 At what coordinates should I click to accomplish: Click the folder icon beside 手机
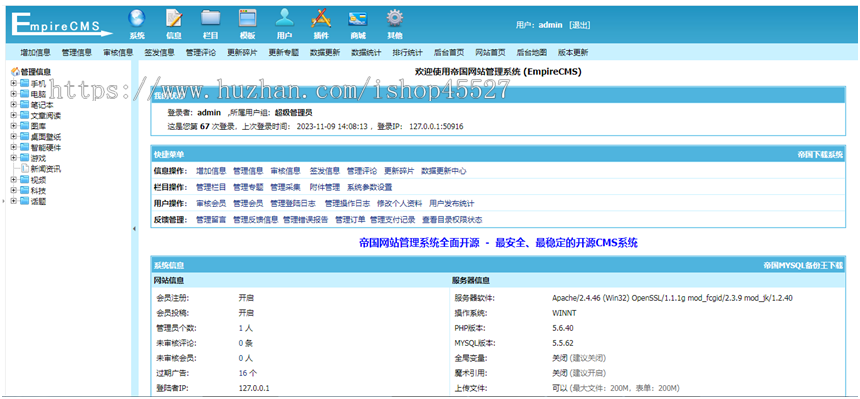[x=24, y=83]
